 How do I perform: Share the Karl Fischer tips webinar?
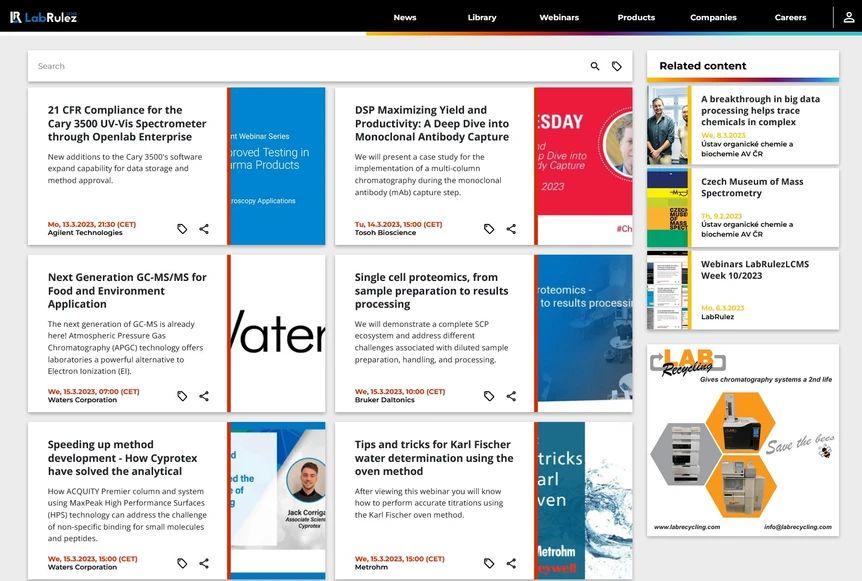(x=511, y=563)
